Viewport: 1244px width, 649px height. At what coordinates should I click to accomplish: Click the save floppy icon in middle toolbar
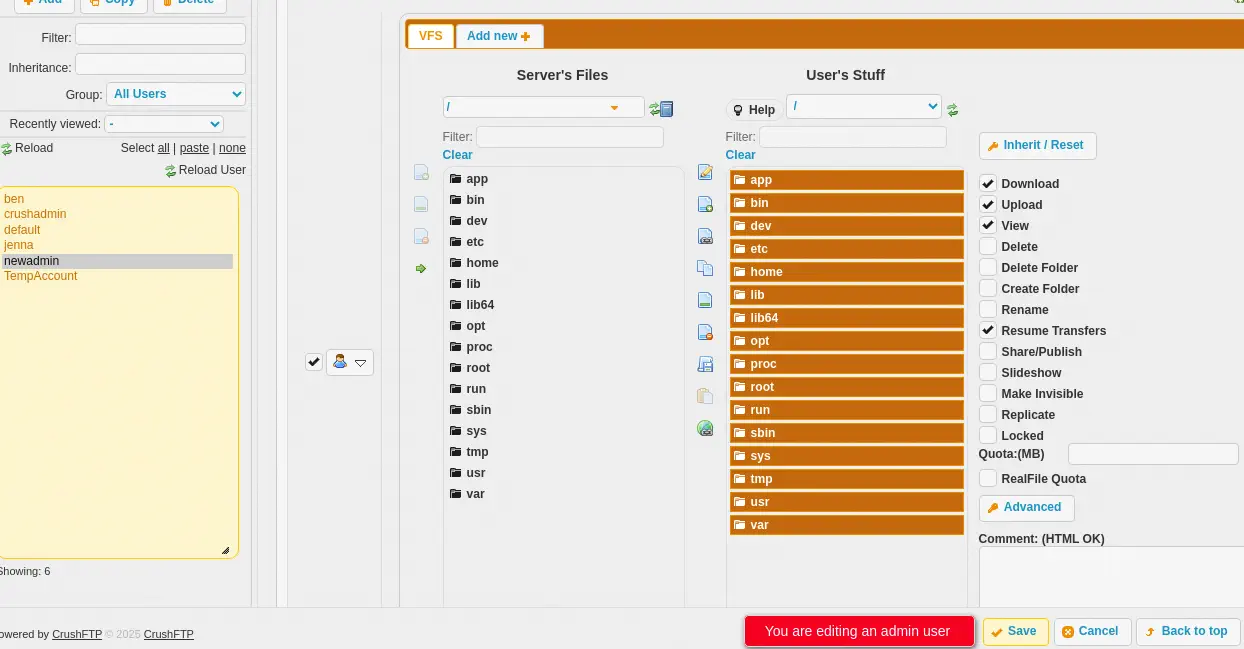click(705, 364)
